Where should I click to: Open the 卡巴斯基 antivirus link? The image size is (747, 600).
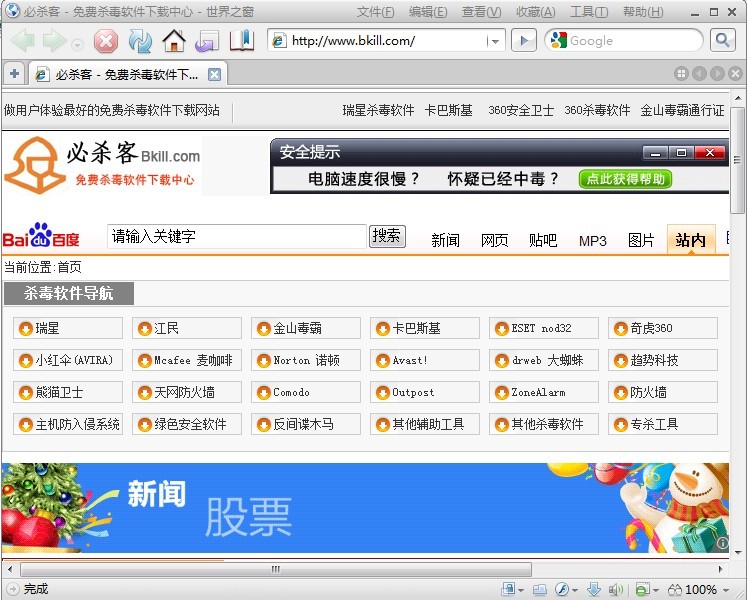click(416, 329)
